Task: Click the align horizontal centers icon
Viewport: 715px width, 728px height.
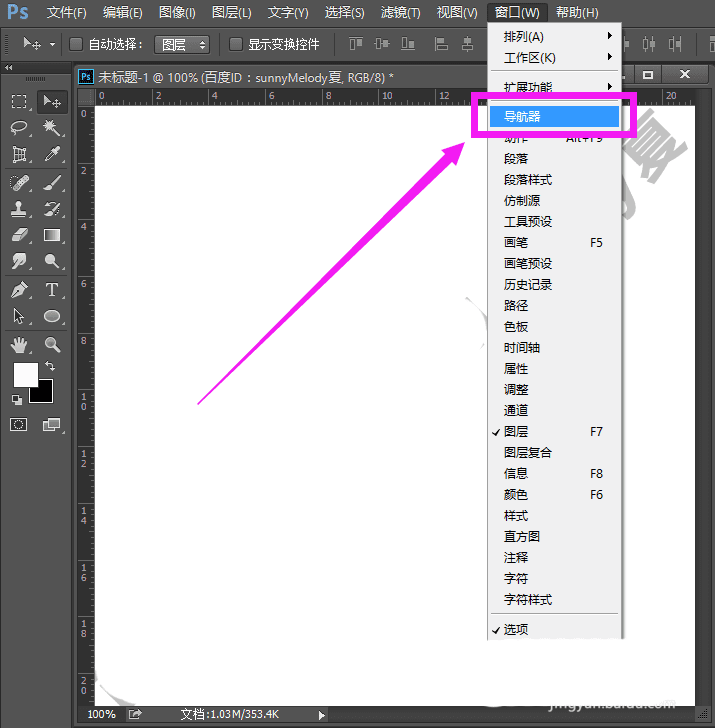Action: [467, 44]
